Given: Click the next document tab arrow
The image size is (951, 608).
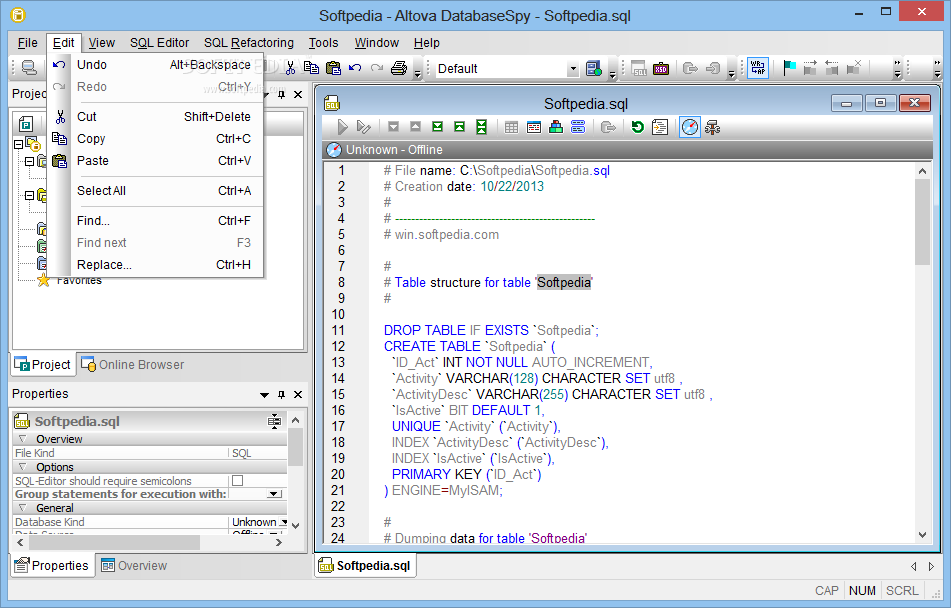Looking at the screenshot, I should pos(932,566).
